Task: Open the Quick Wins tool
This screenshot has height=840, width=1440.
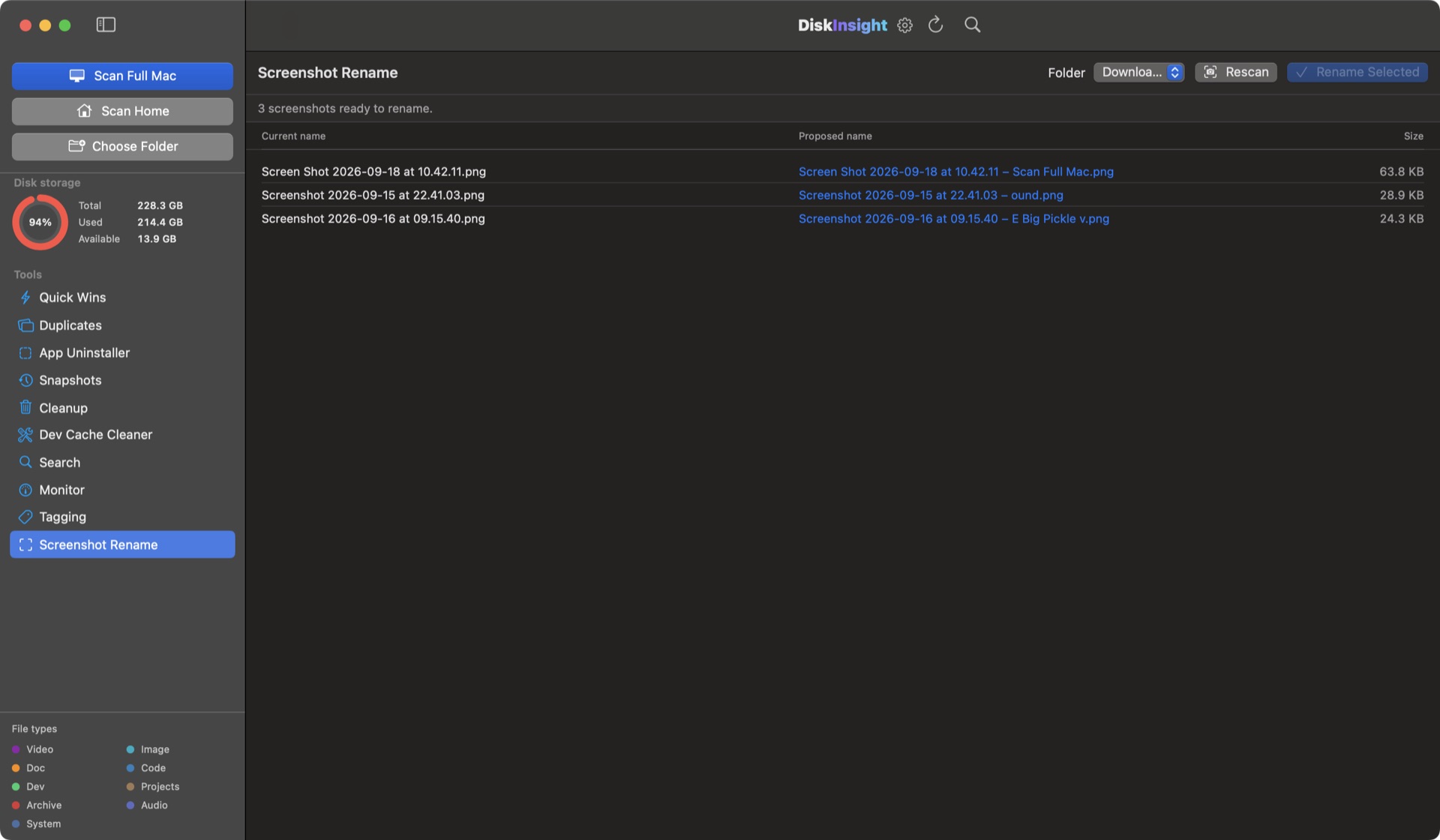Action: click(122, 298)
